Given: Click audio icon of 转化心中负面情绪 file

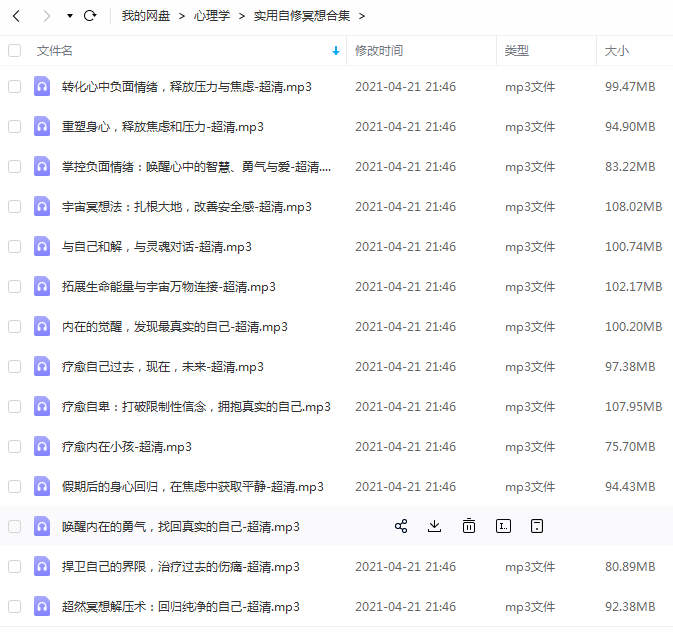Looking at the screenshot, I should 42,86.
